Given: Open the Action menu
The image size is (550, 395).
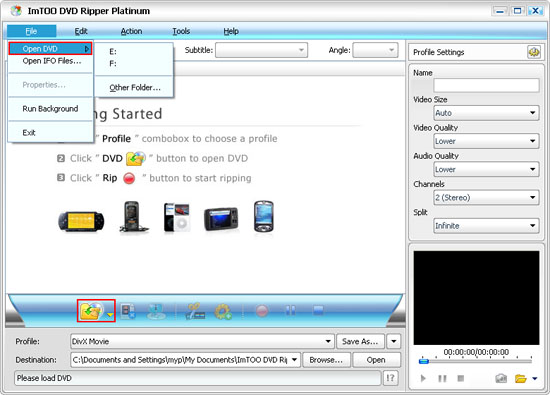Looking at the screenshot, I should (132, 31).
